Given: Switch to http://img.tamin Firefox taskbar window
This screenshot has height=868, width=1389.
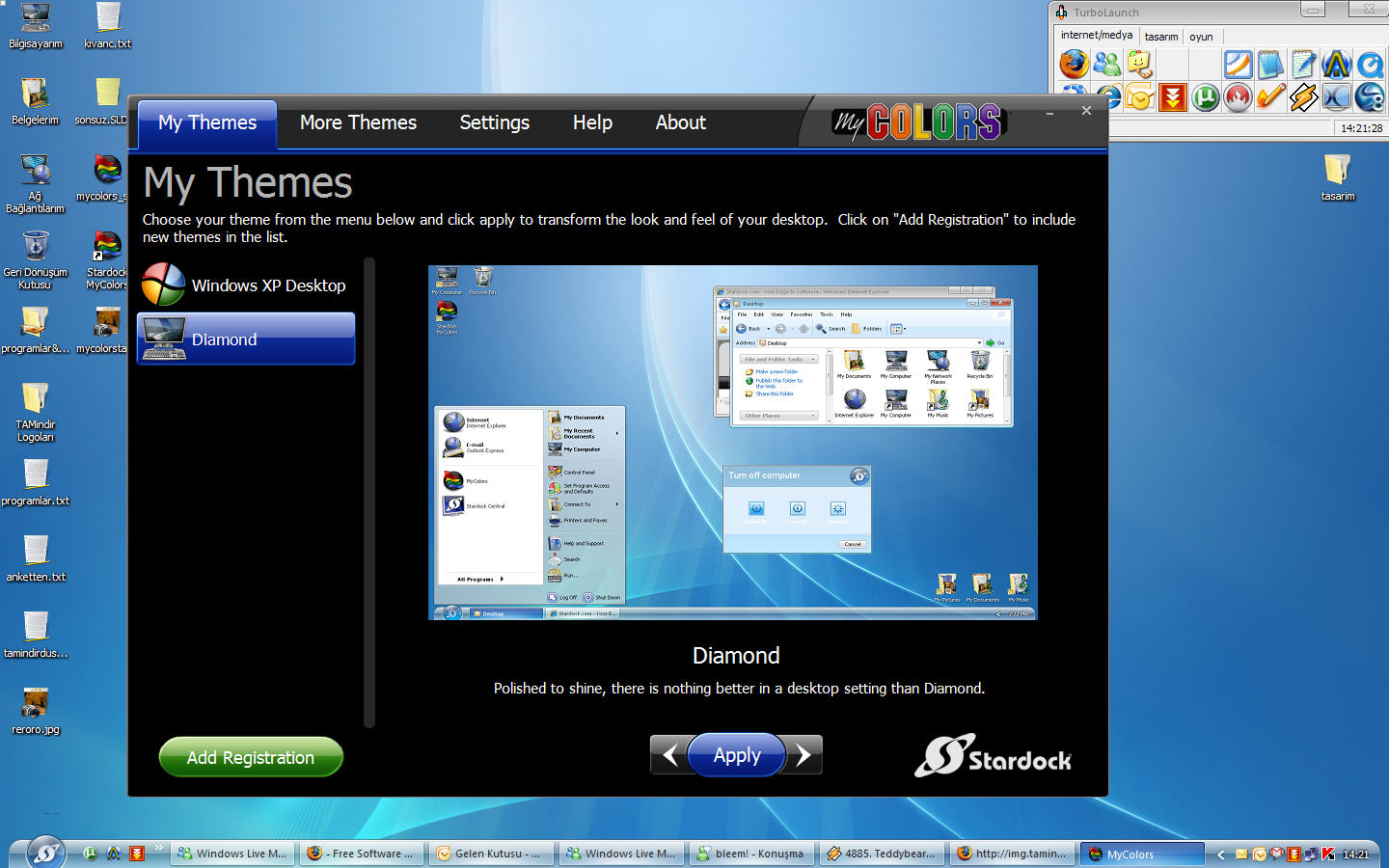Looking at the screenshot, I should pyautogui.click(x=1013, y=854).
